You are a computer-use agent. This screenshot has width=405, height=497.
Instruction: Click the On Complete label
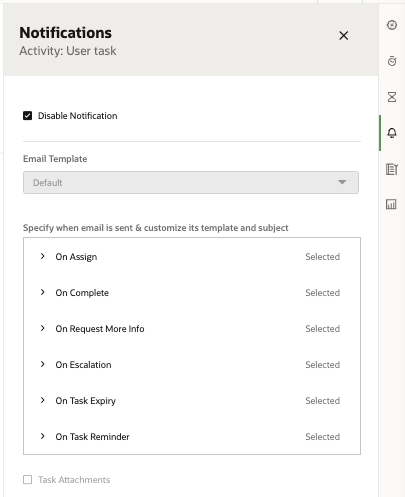point(82,293)
